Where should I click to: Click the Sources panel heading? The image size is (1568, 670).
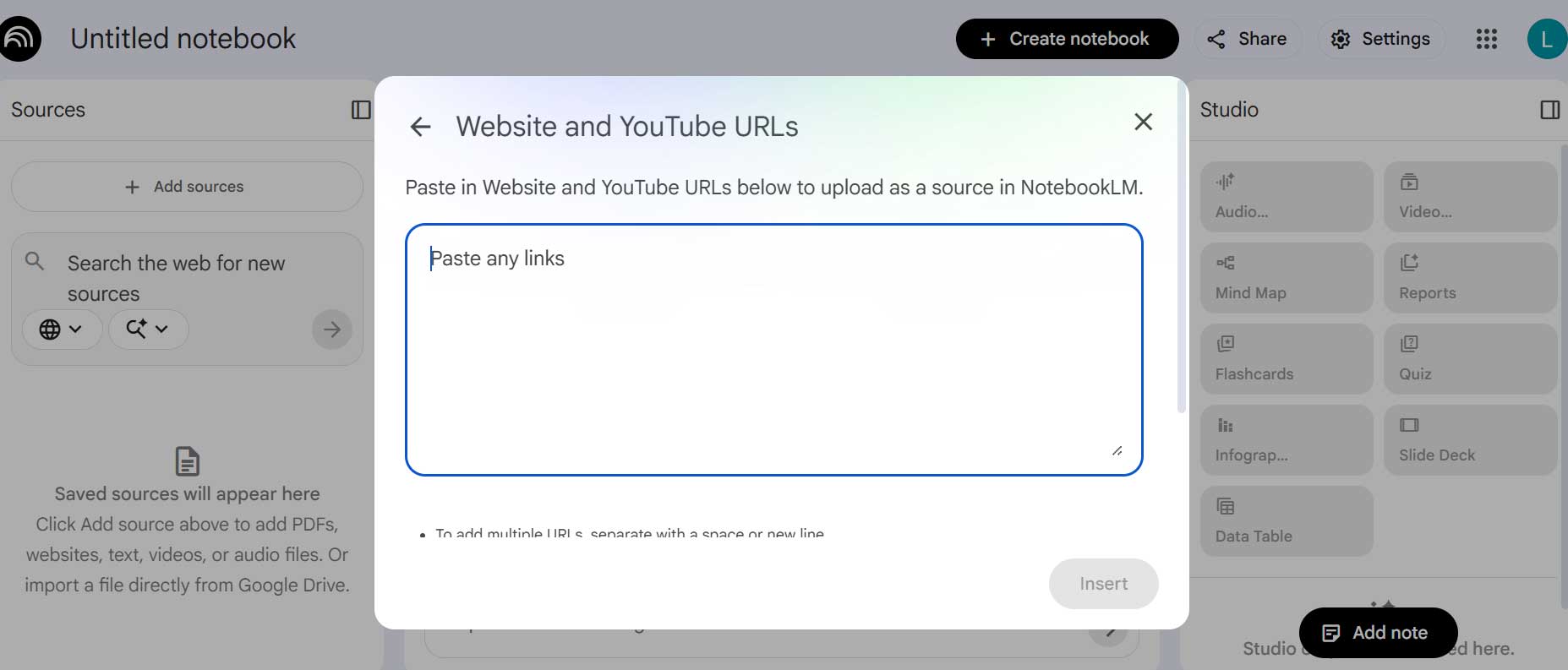(x=48, y=110)
